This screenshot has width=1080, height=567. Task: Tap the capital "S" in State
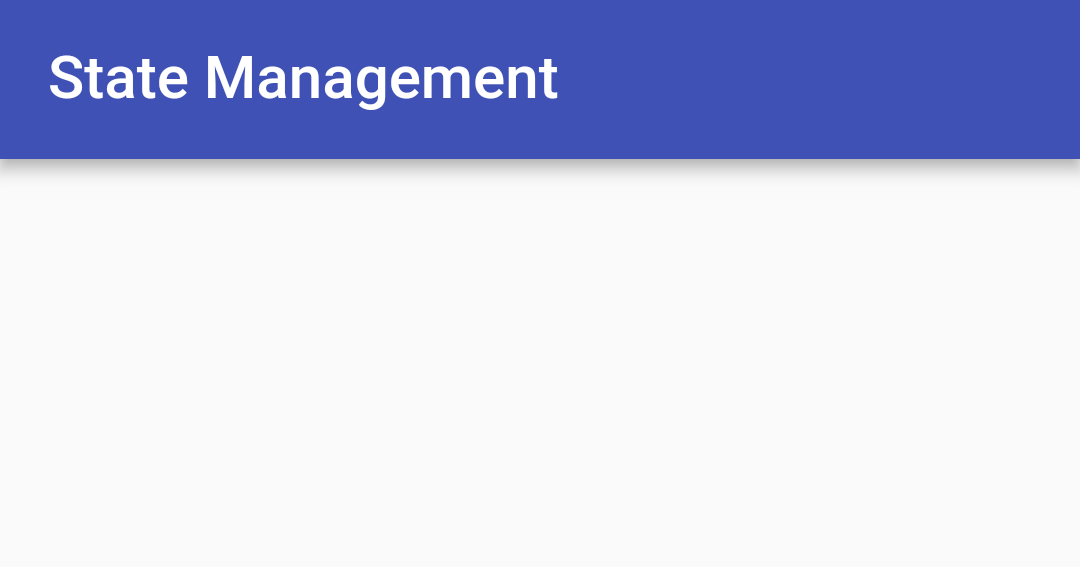pos(65,78)
